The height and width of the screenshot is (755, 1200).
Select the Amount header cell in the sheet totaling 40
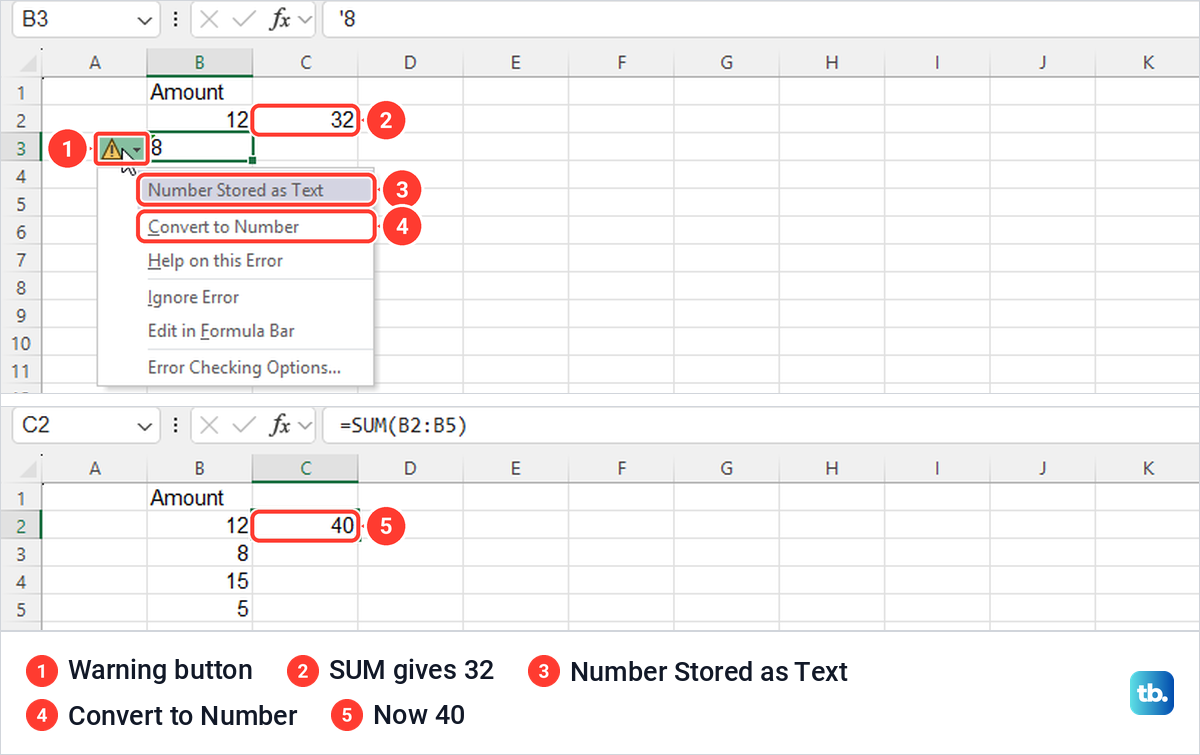tap(199, 498)
